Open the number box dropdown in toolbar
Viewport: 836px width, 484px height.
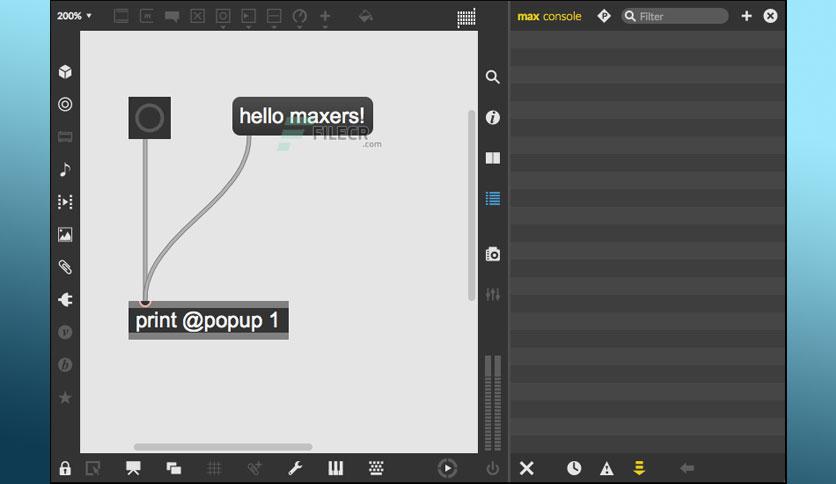[x=248, y=17]
